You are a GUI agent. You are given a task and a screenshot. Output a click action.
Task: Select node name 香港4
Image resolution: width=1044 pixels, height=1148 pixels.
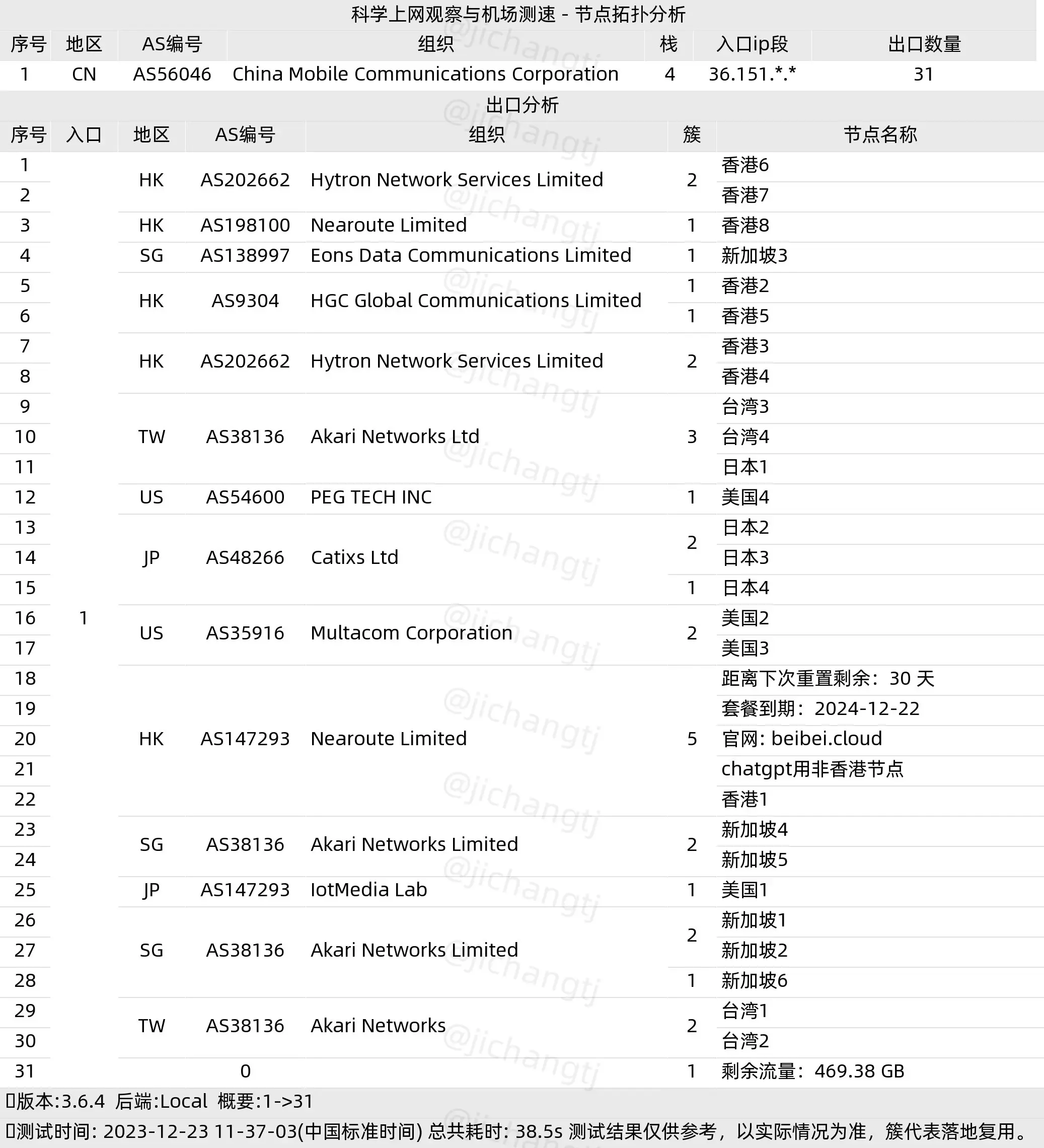(x=745, y=377)
